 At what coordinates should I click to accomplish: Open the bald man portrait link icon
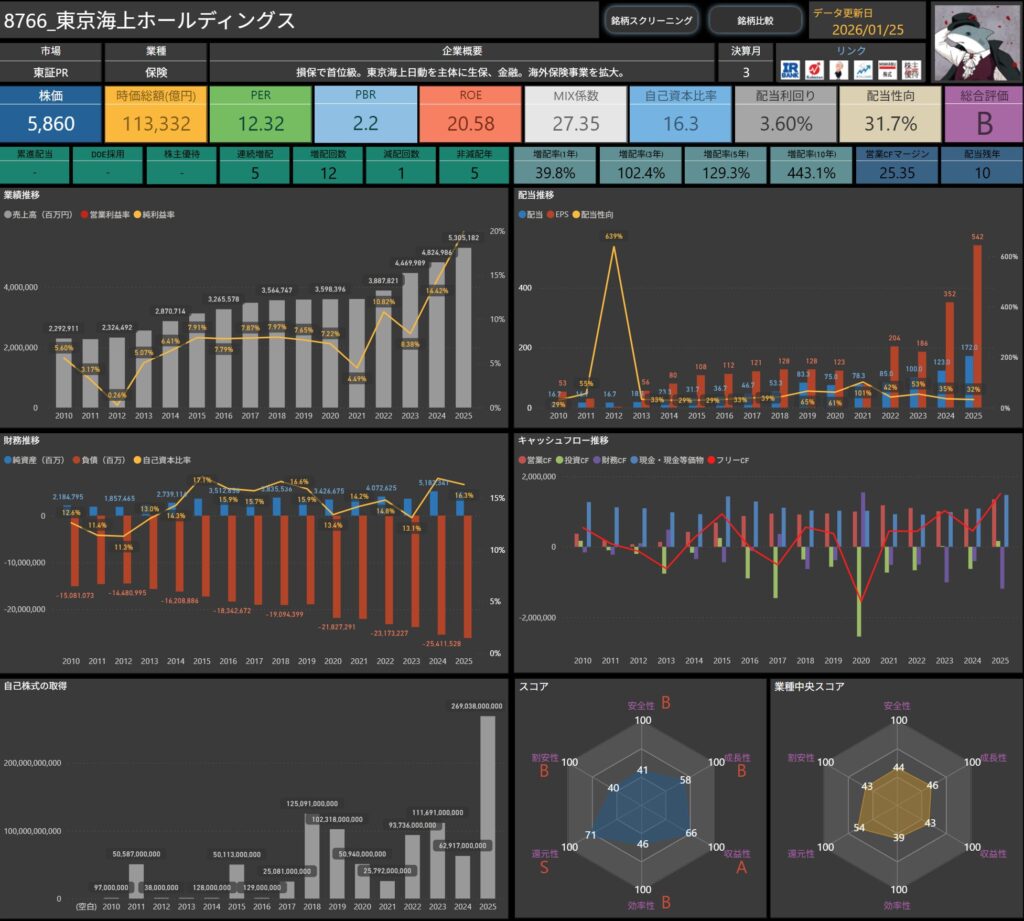[x=839, y=69]
